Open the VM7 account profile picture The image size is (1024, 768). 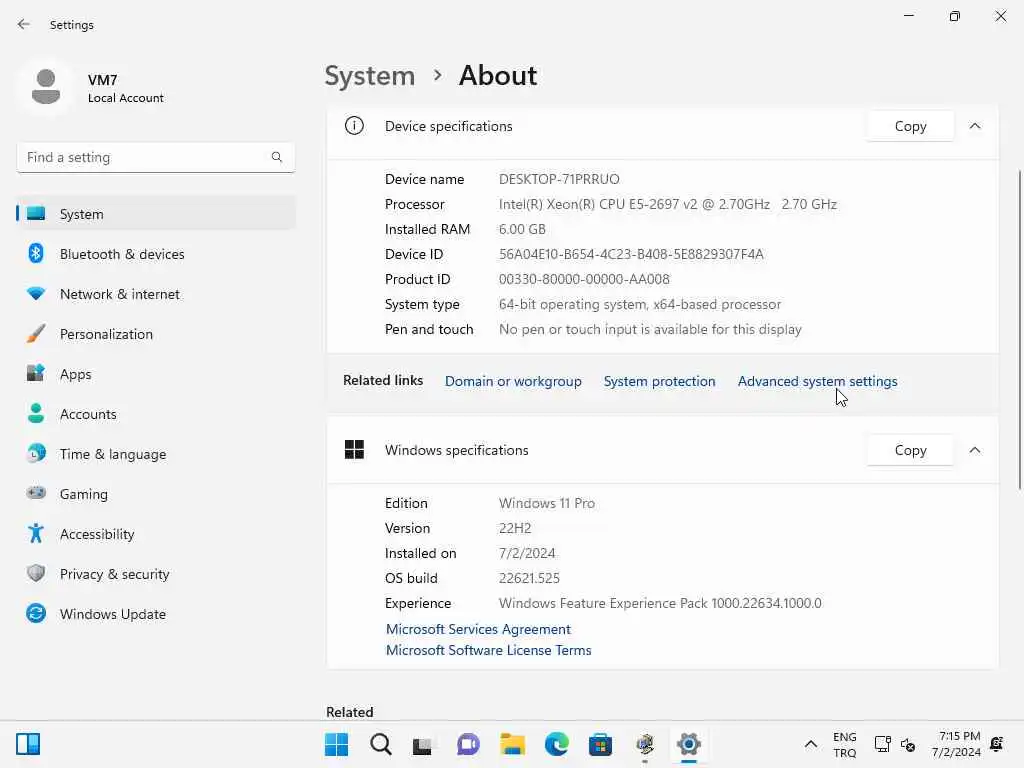point(46,87)
